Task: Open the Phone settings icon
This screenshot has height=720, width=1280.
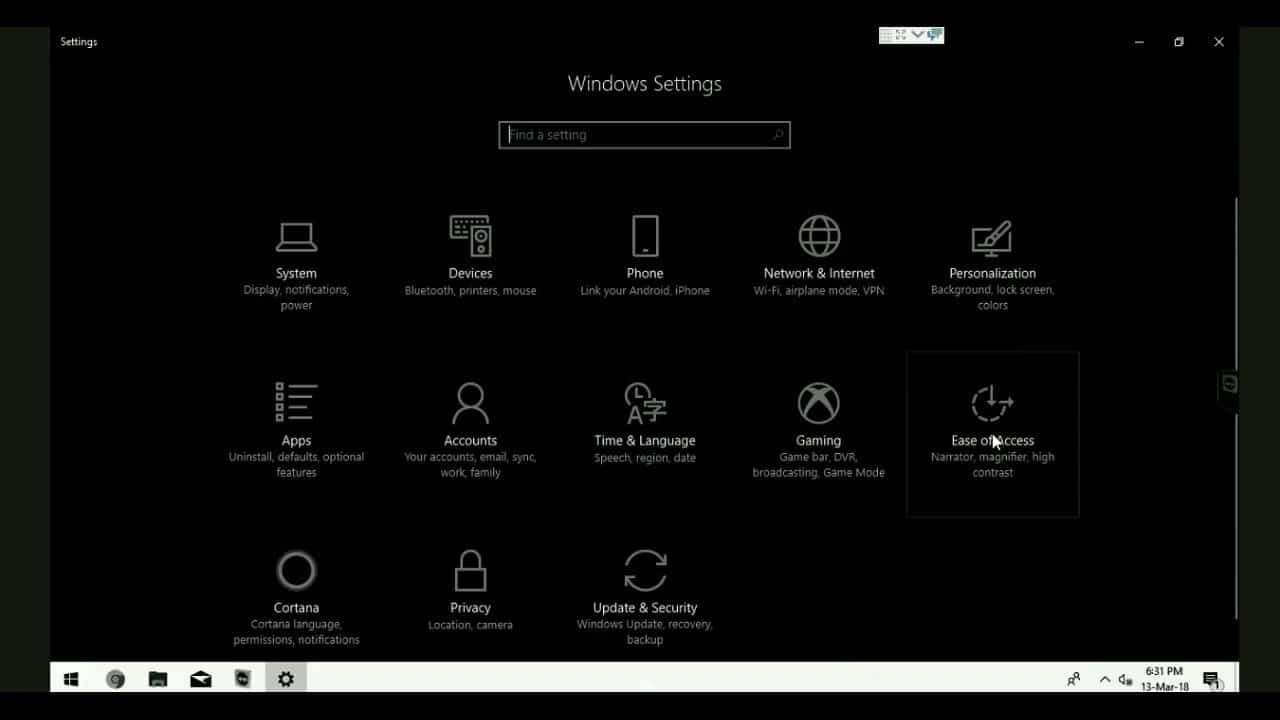Action: click(x=645, y=236)
